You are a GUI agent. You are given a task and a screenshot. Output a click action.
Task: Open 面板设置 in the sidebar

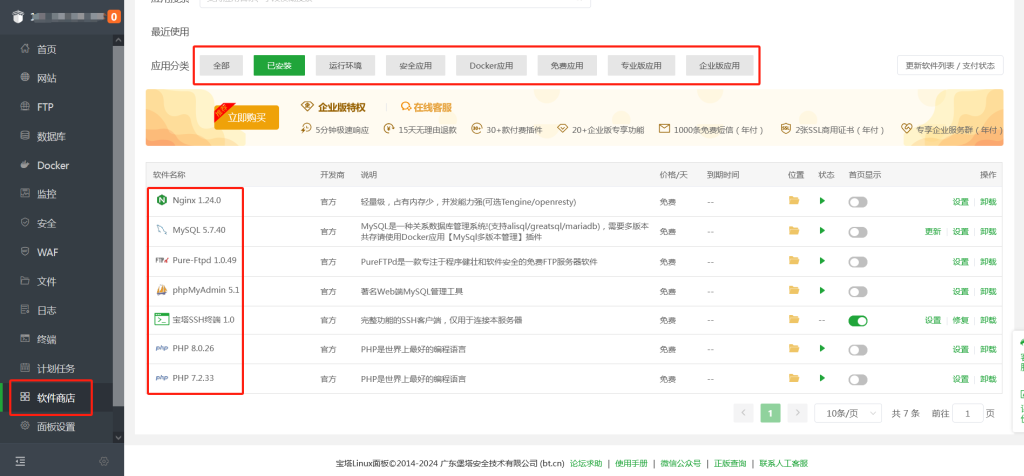click(x=57, y=426)
